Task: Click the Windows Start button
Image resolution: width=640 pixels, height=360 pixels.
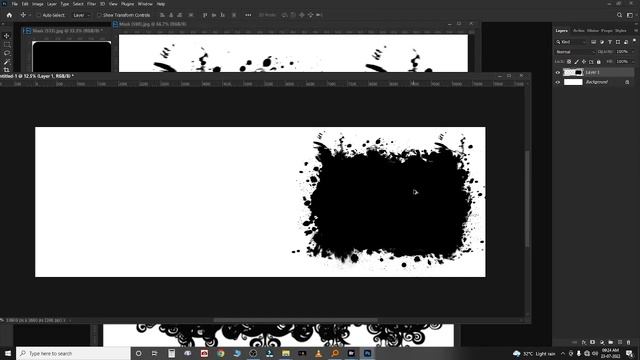Action: (8, 353)
